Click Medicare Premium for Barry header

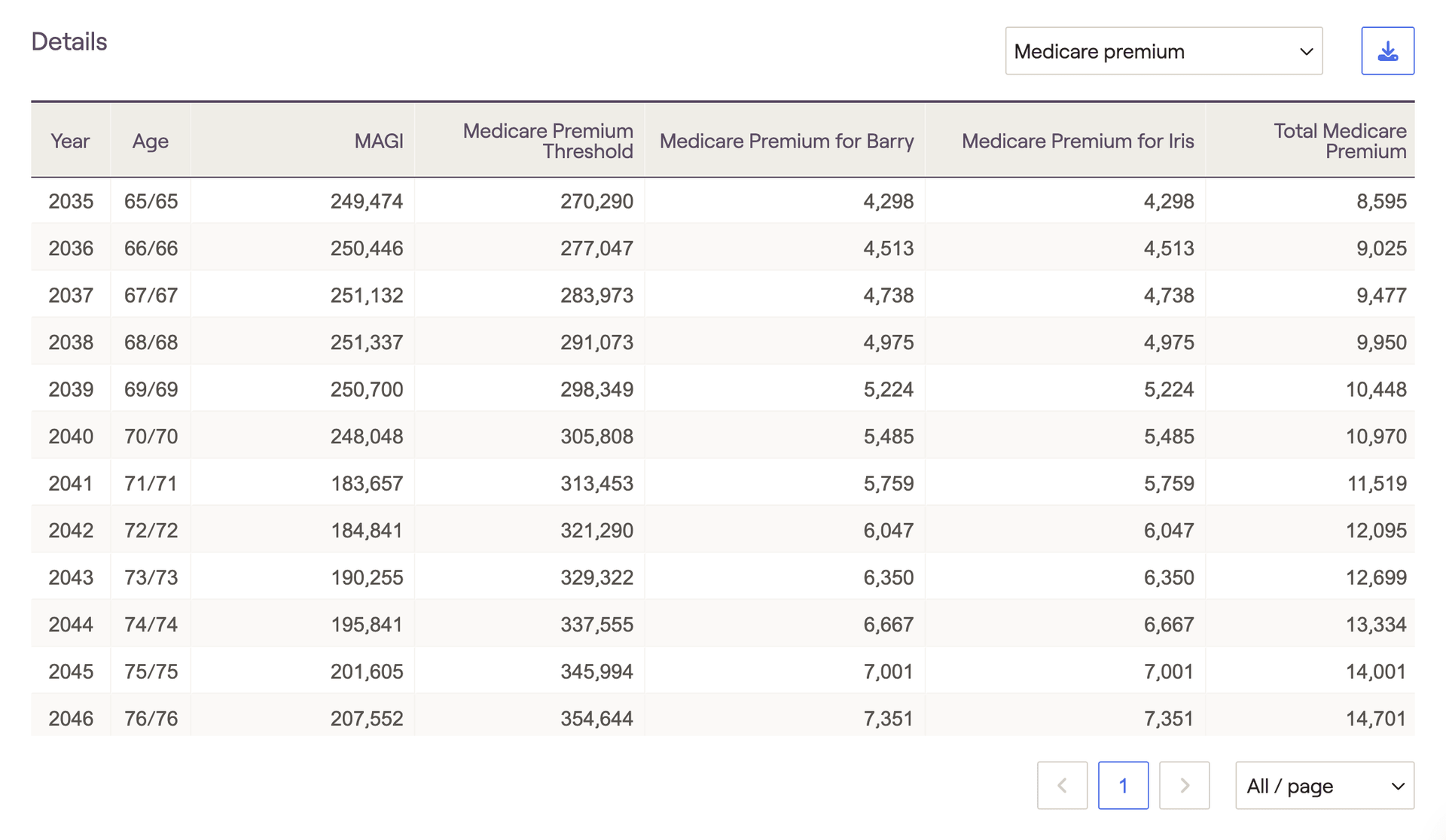pos(786,141)
